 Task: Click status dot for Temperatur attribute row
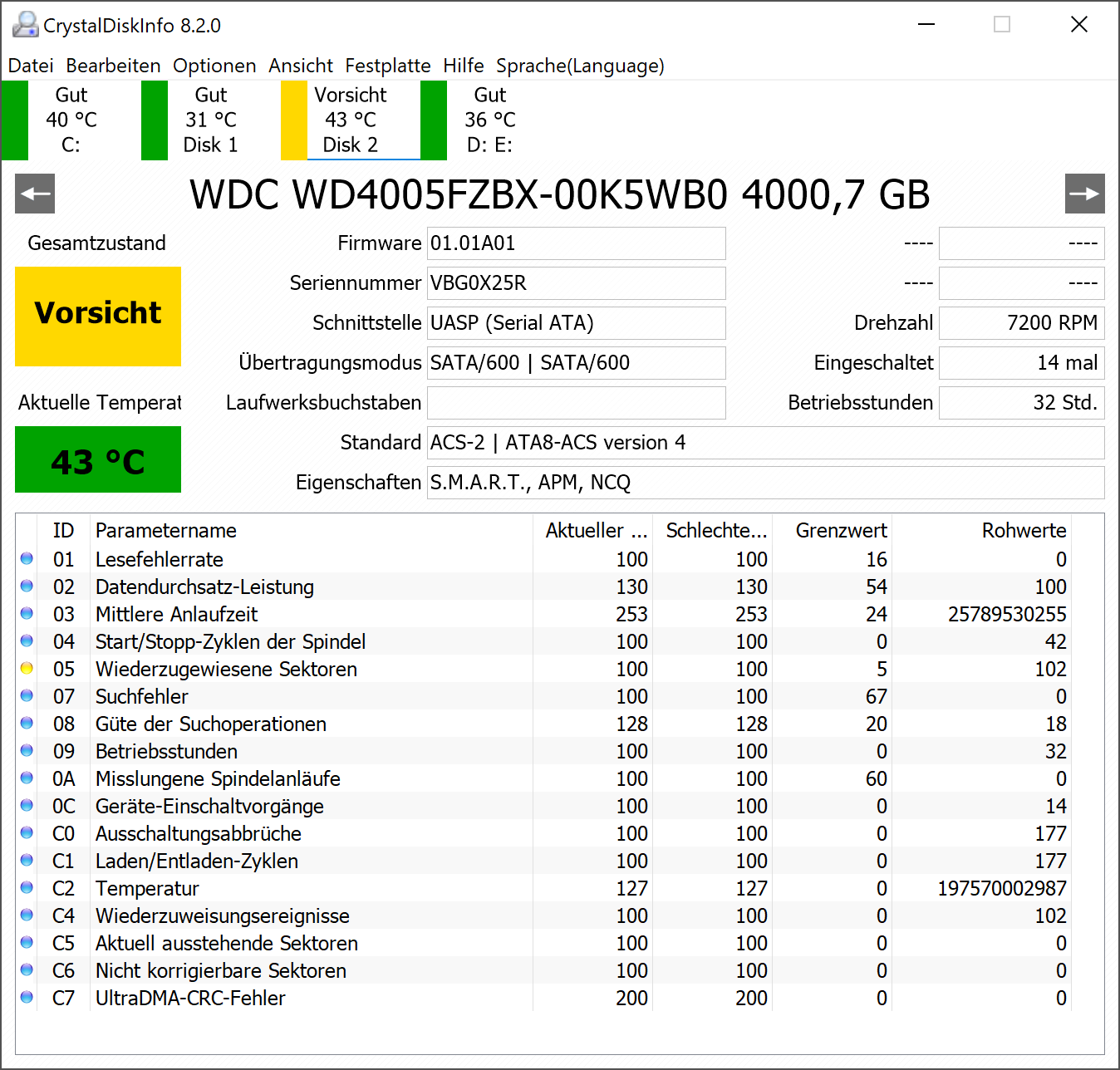coord(27,887)
